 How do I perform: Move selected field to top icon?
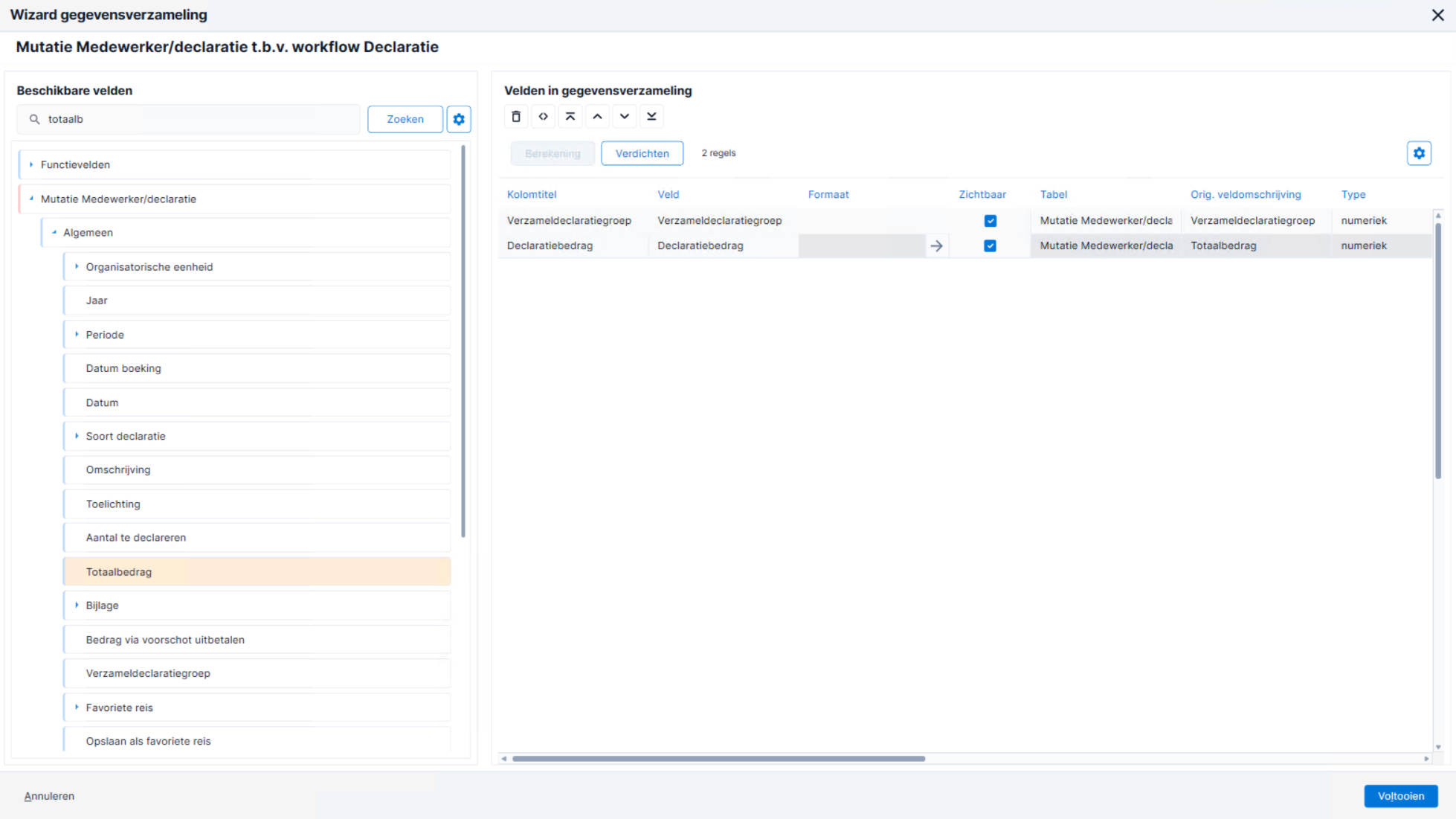click(x=570, y=117)
